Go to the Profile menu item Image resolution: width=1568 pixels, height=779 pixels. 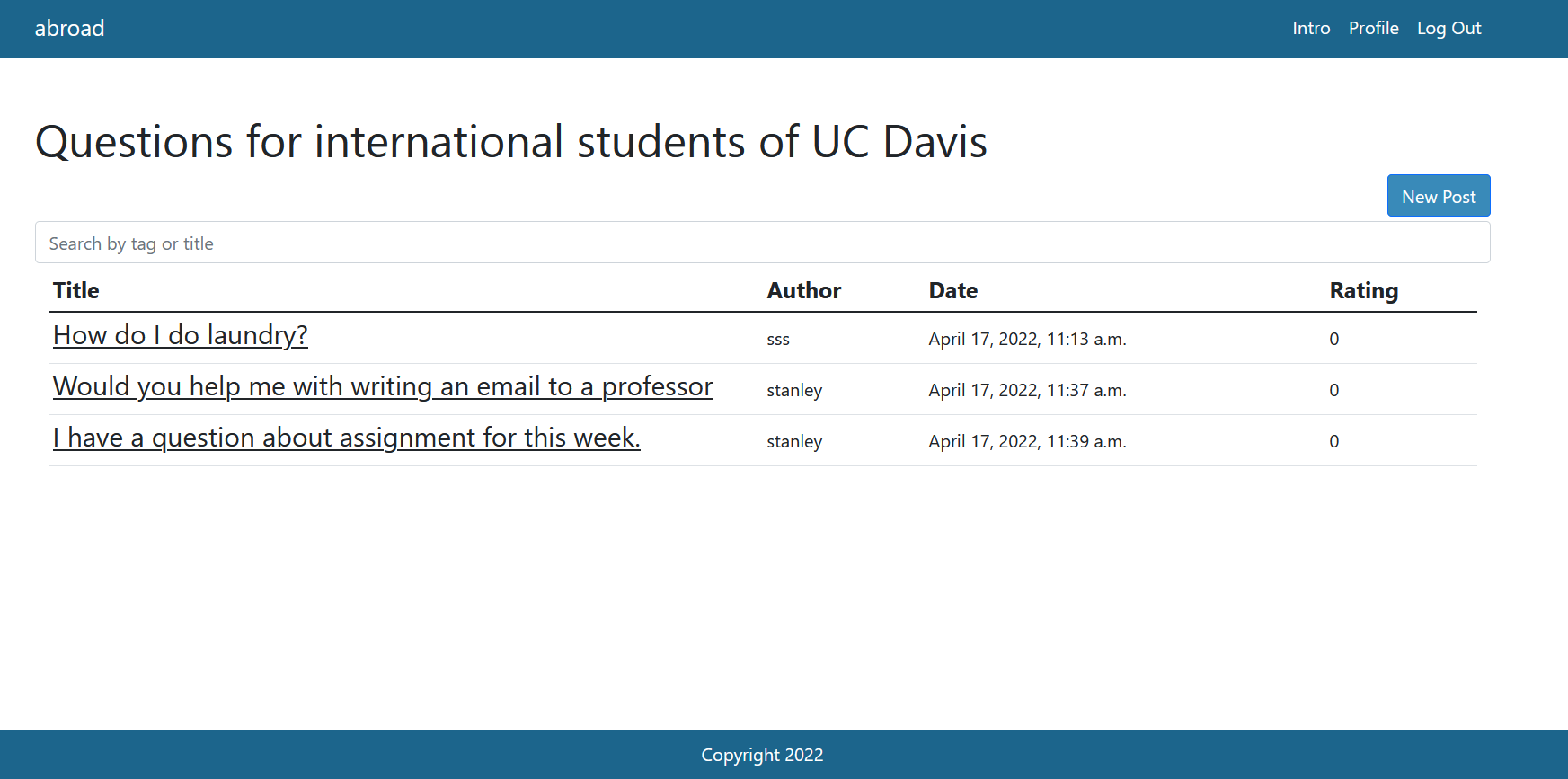point(1373,28)
